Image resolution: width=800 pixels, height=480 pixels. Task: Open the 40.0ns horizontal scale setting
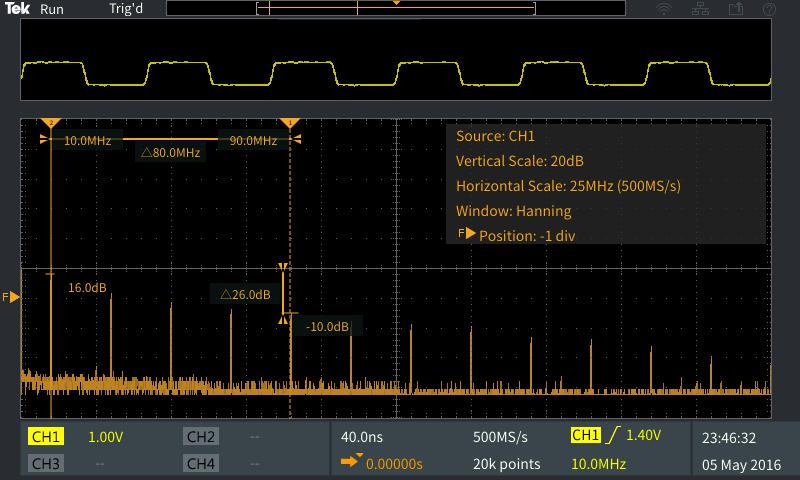click(x=362, y=437)
